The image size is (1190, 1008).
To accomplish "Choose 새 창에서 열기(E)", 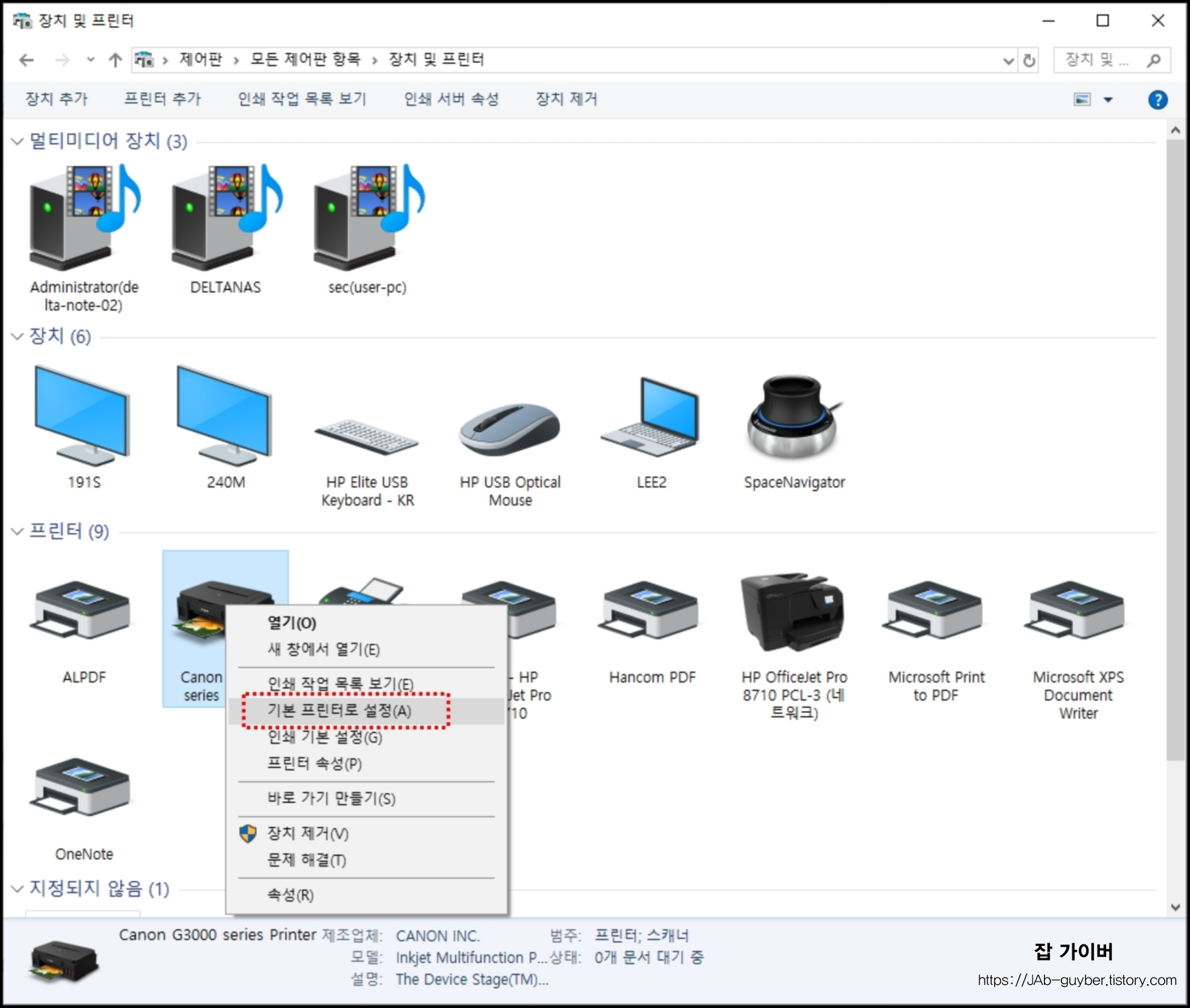I will 367,650.
